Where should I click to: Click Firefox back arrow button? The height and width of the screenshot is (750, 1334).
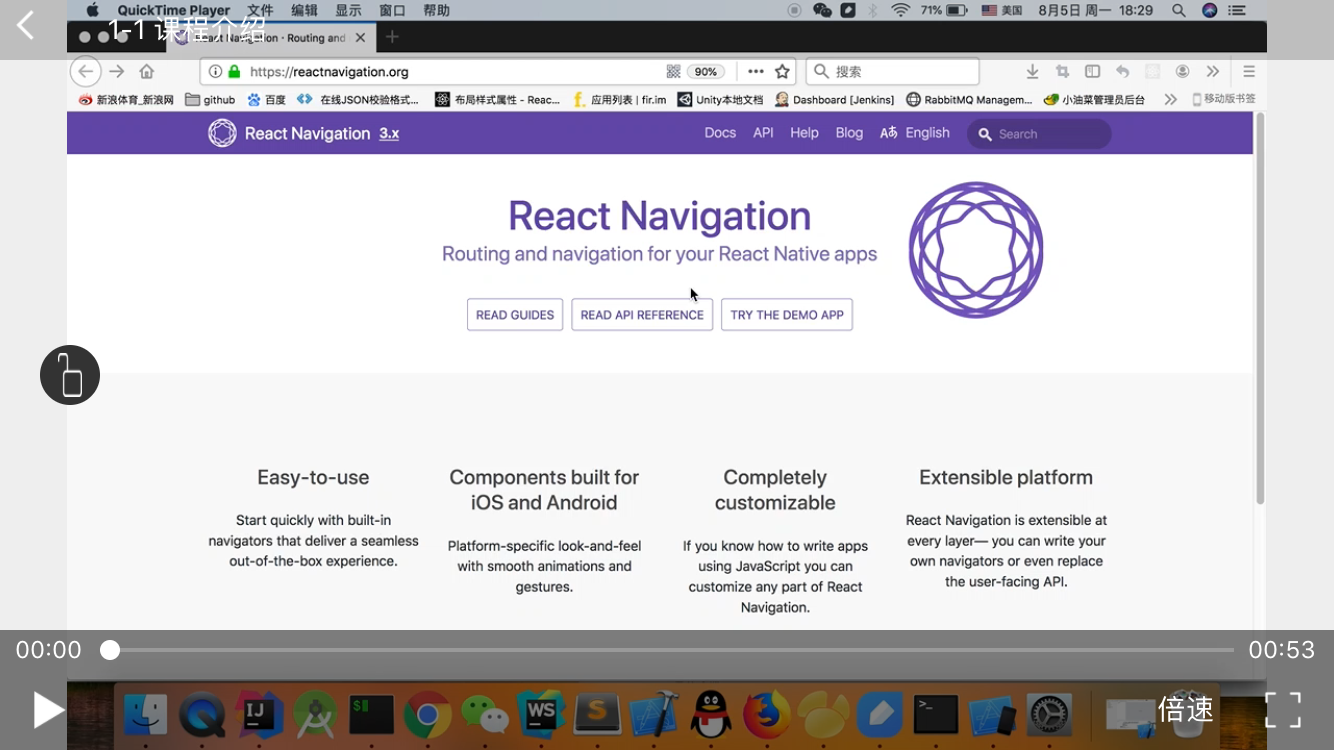(86, 72)
